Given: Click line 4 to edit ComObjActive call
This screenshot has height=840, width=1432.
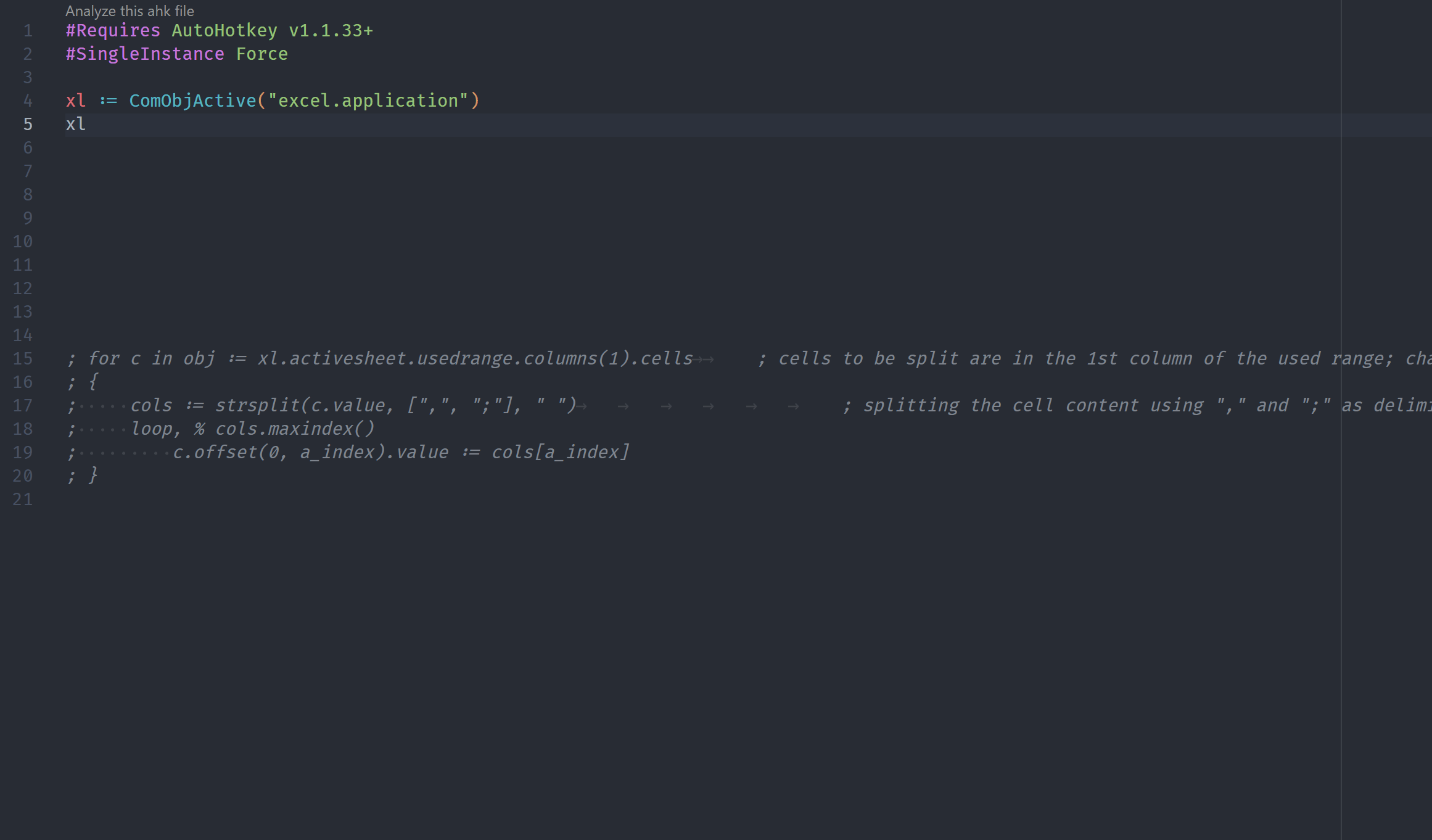Looking at the screenshot, I should point(271,100).
